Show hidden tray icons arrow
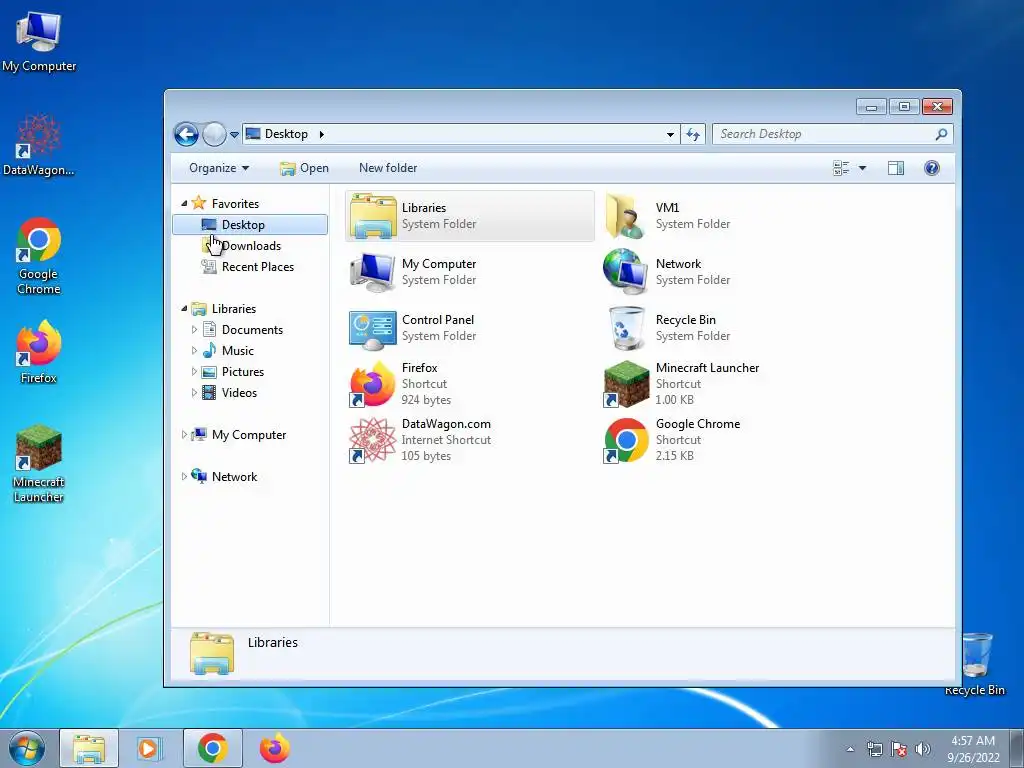 850,749
